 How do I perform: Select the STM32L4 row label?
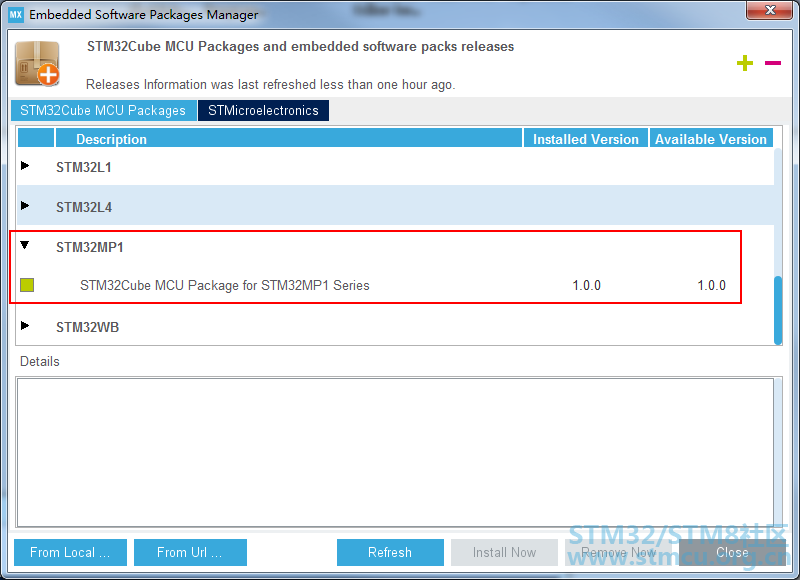pos(84,207)
